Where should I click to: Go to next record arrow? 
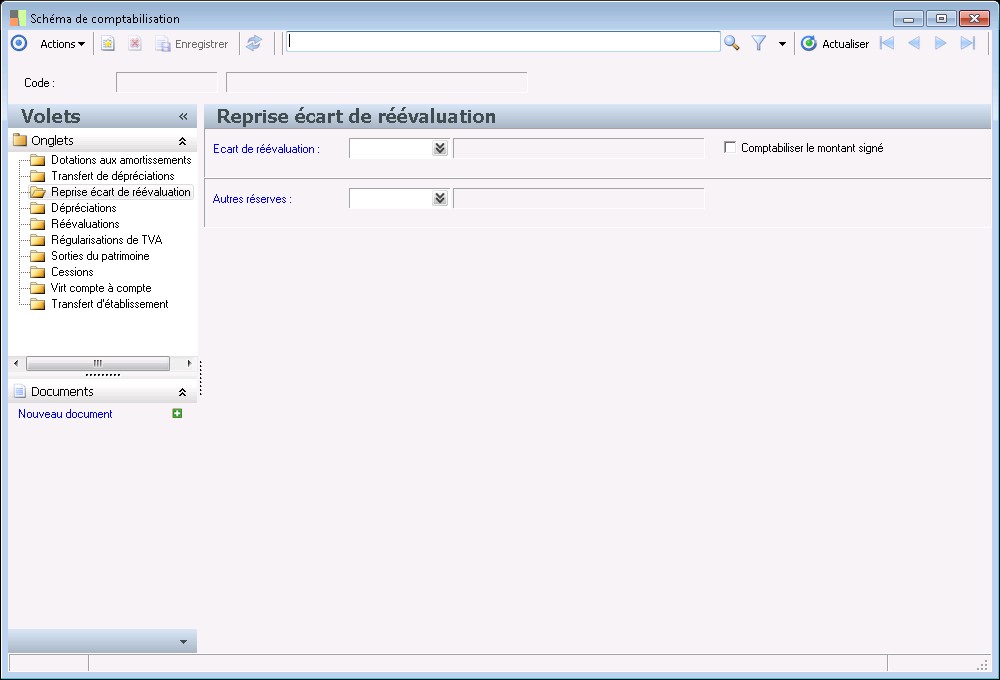pos(941,43)
